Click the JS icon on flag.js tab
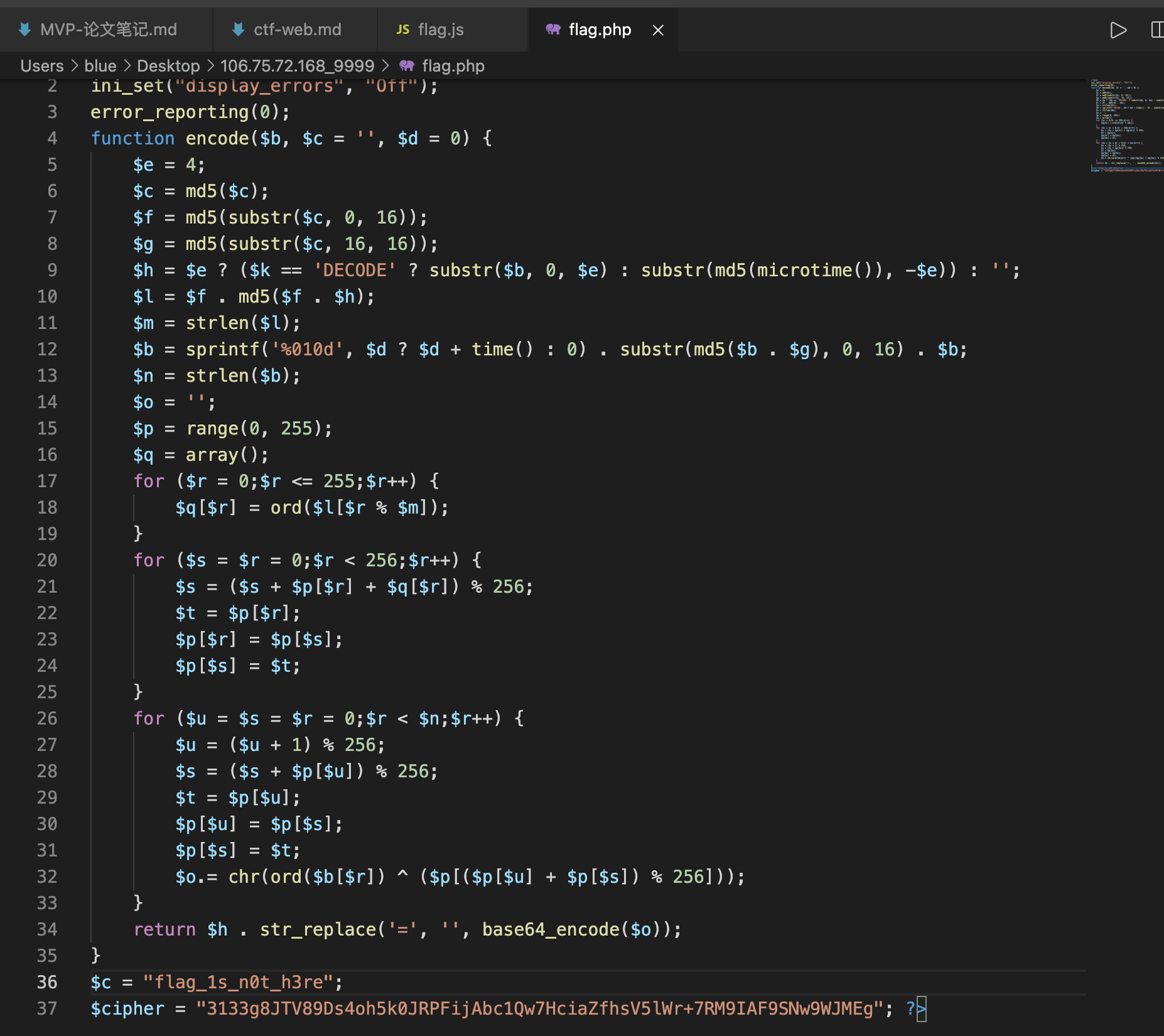 403,30
